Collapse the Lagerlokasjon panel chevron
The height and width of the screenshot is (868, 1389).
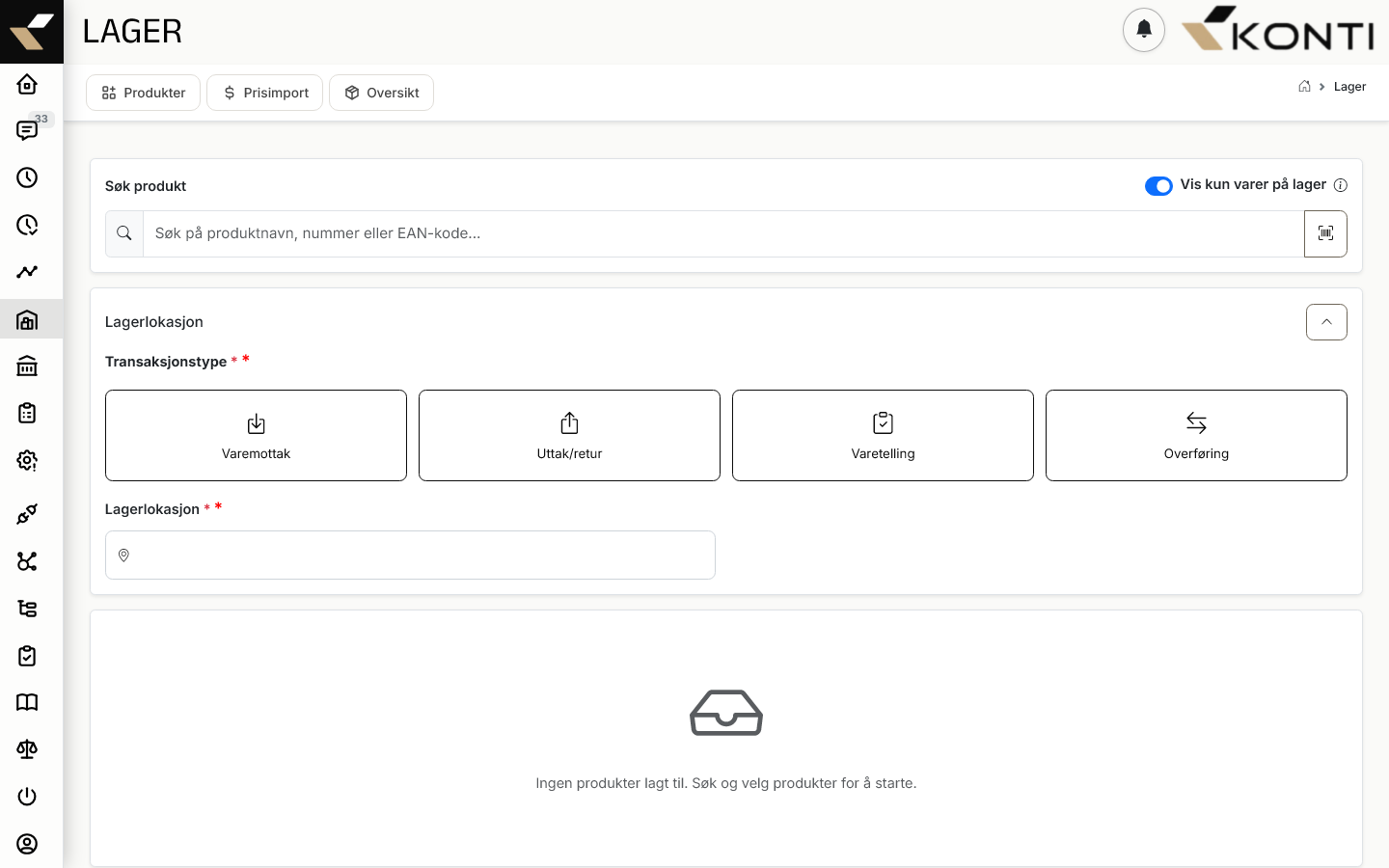1326,322
